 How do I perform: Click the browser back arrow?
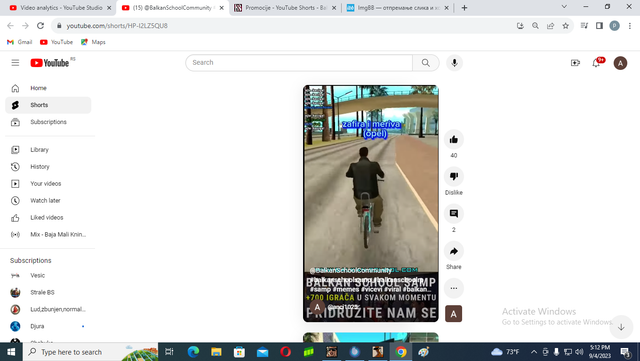click(11, 26)
